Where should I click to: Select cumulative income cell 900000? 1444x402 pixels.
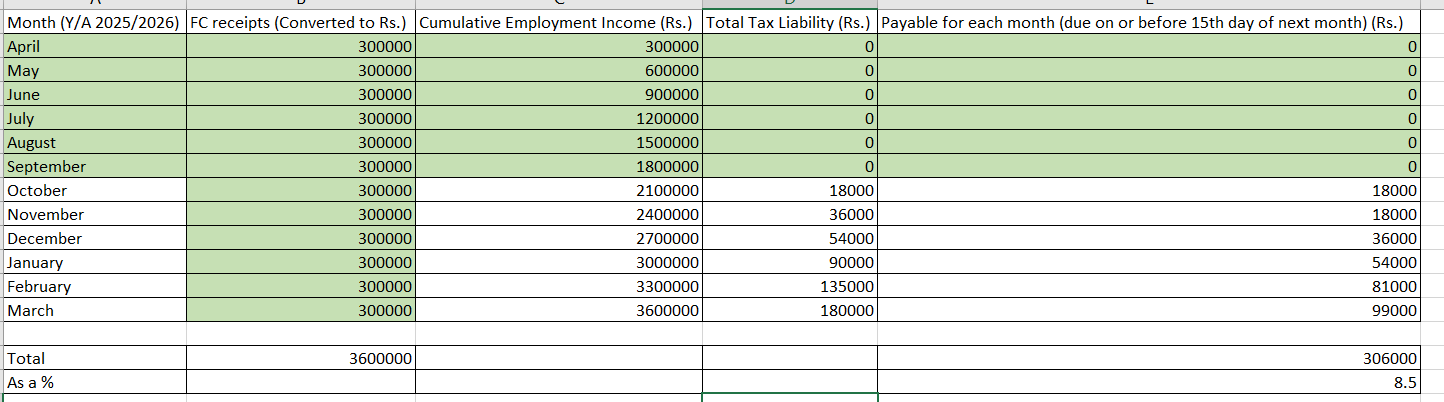[559, 95]
